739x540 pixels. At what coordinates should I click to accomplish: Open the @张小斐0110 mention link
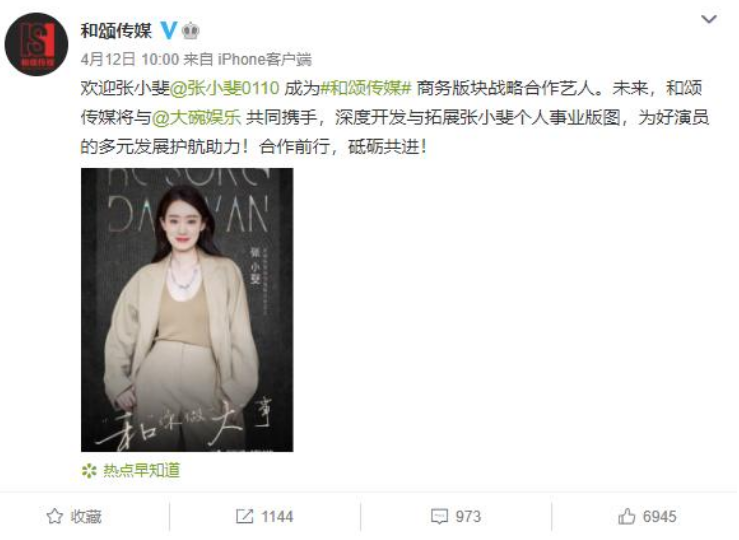[224, 88]
